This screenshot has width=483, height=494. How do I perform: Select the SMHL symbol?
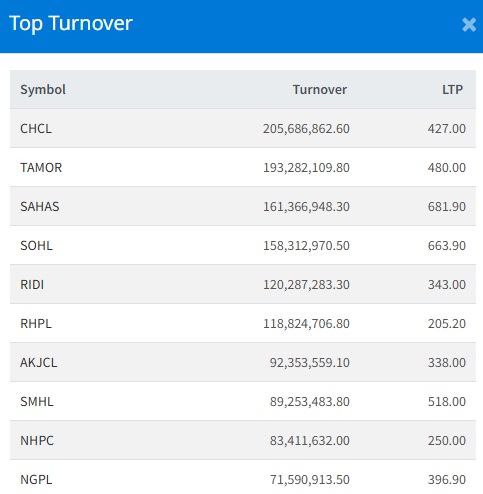(37, 402)
